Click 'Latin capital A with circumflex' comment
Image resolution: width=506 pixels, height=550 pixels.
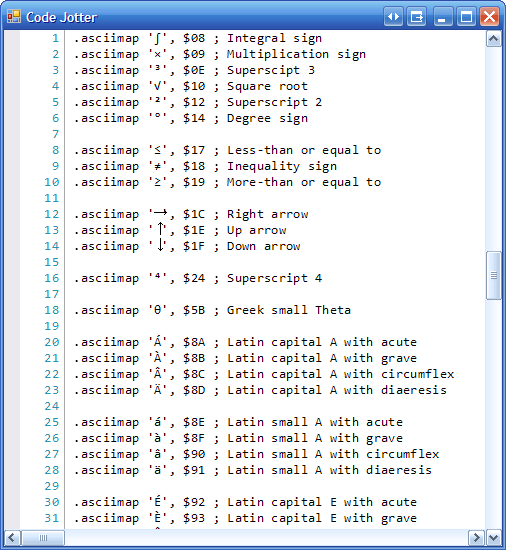tap(340, 374)
